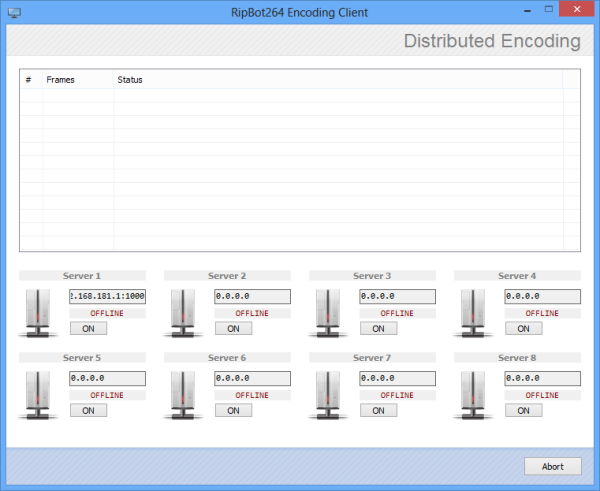Click the # column header
600x491 pixels.
(32, 80)
